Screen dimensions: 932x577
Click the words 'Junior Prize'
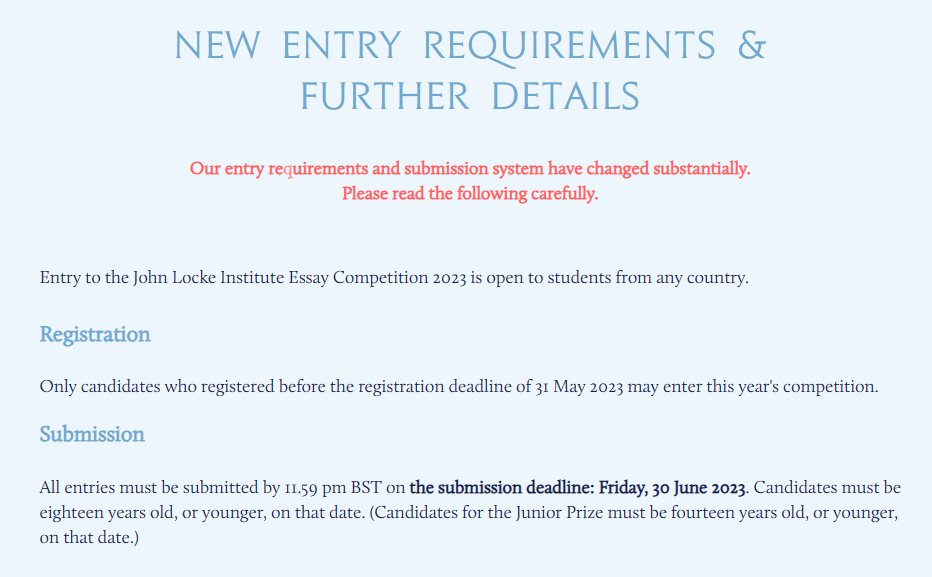pyautogui.click(x=555, y=512)
